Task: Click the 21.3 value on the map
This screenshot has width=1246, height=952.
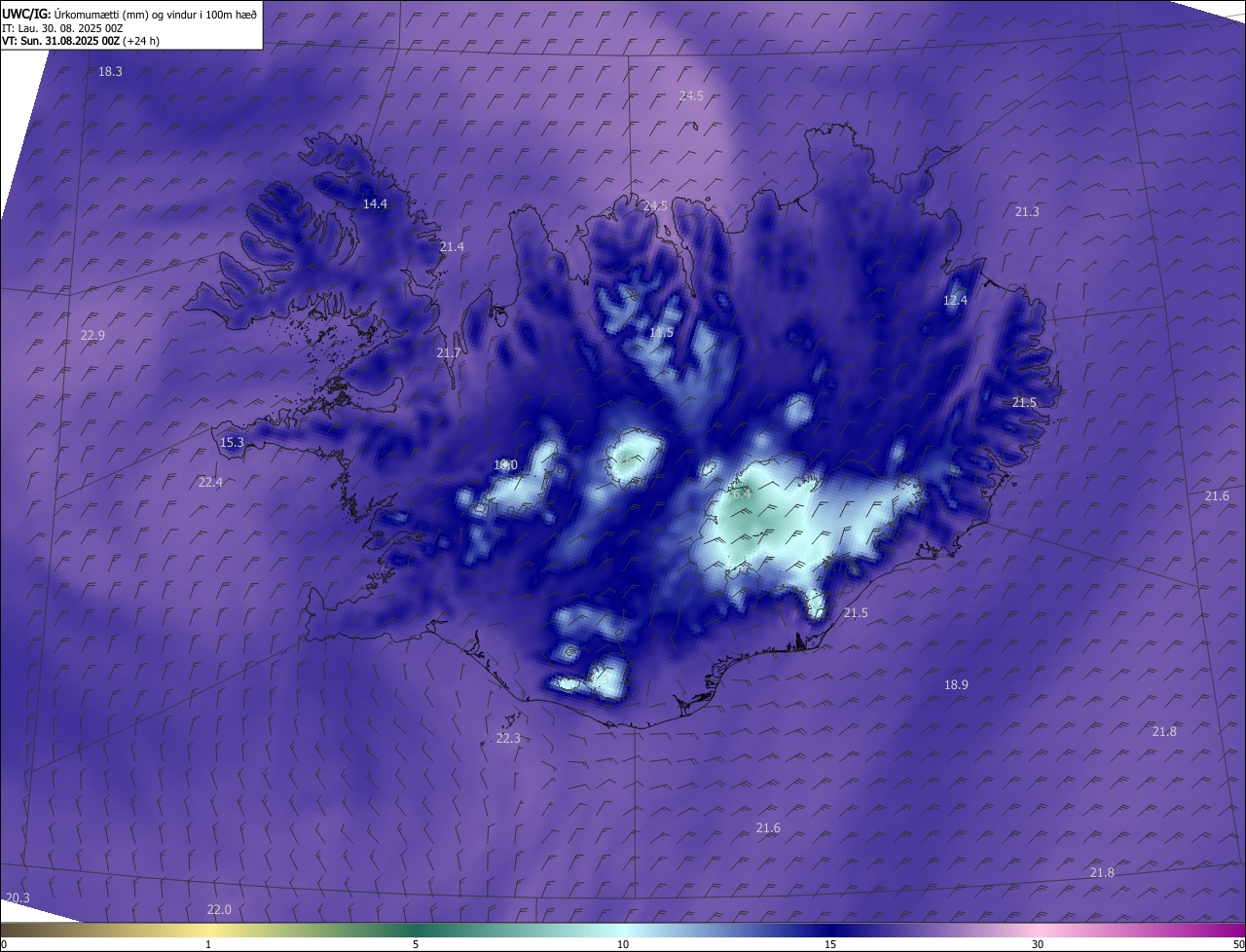Action: point(1027,212)
